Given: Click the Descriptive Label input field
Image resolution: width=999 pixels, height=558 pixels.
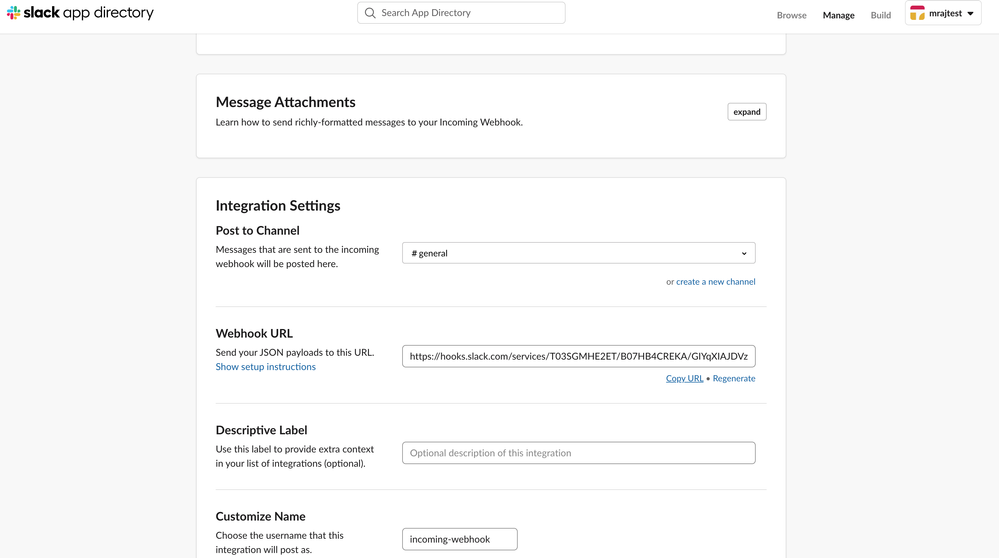Looking at the screenshot, I should tap(578, 453).
